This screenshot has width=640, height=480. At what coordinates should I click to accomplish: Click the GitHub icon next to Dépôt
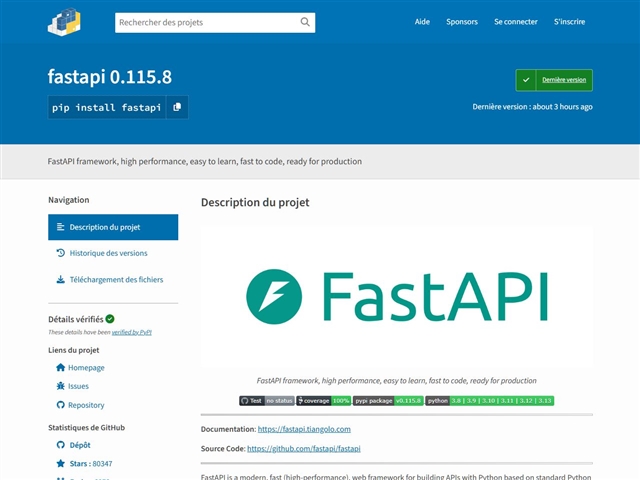pyautogui.click(x=60, y=445)
